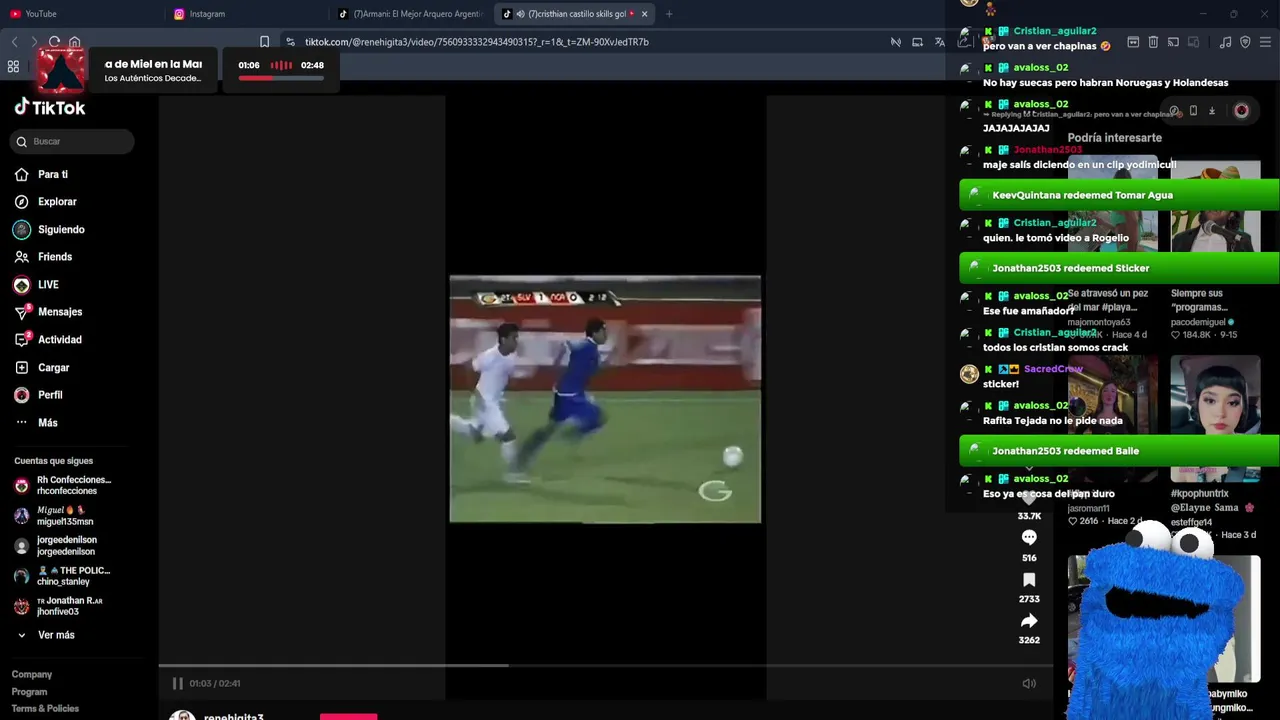Share the video with arrow icon

[1029, 621]
